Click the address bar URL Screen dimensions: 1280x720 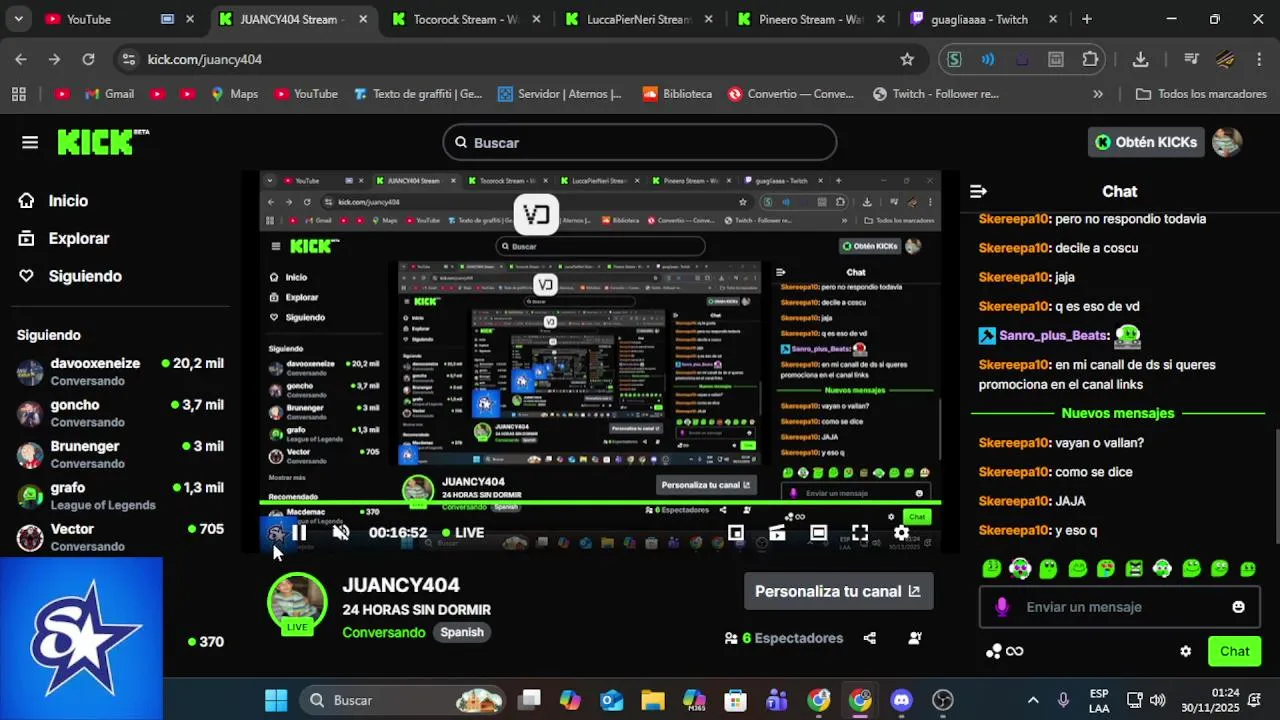[204, 59]
